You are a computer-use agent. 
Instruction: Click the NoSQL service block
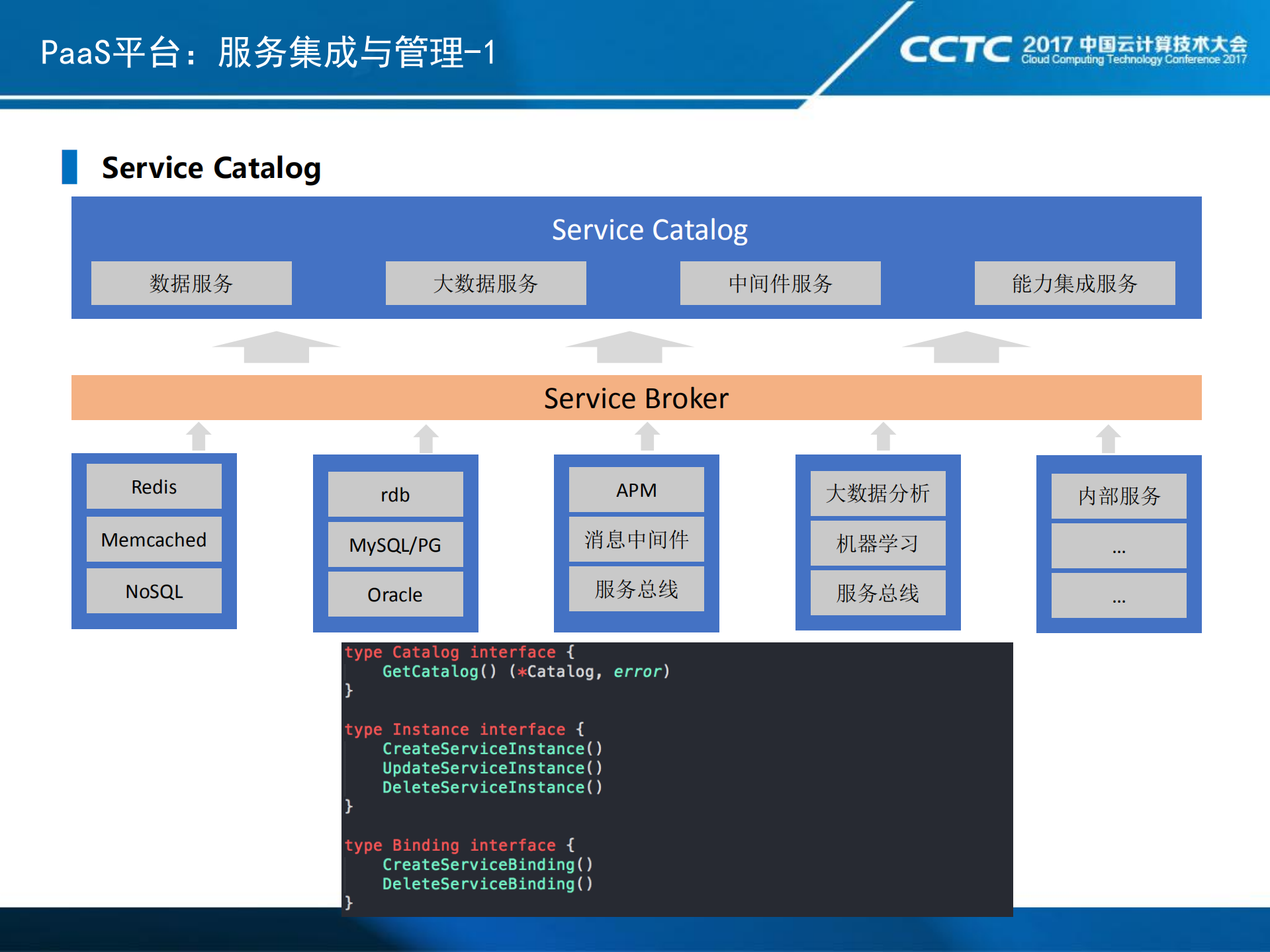pyautogui.click(x=154, y=591)
